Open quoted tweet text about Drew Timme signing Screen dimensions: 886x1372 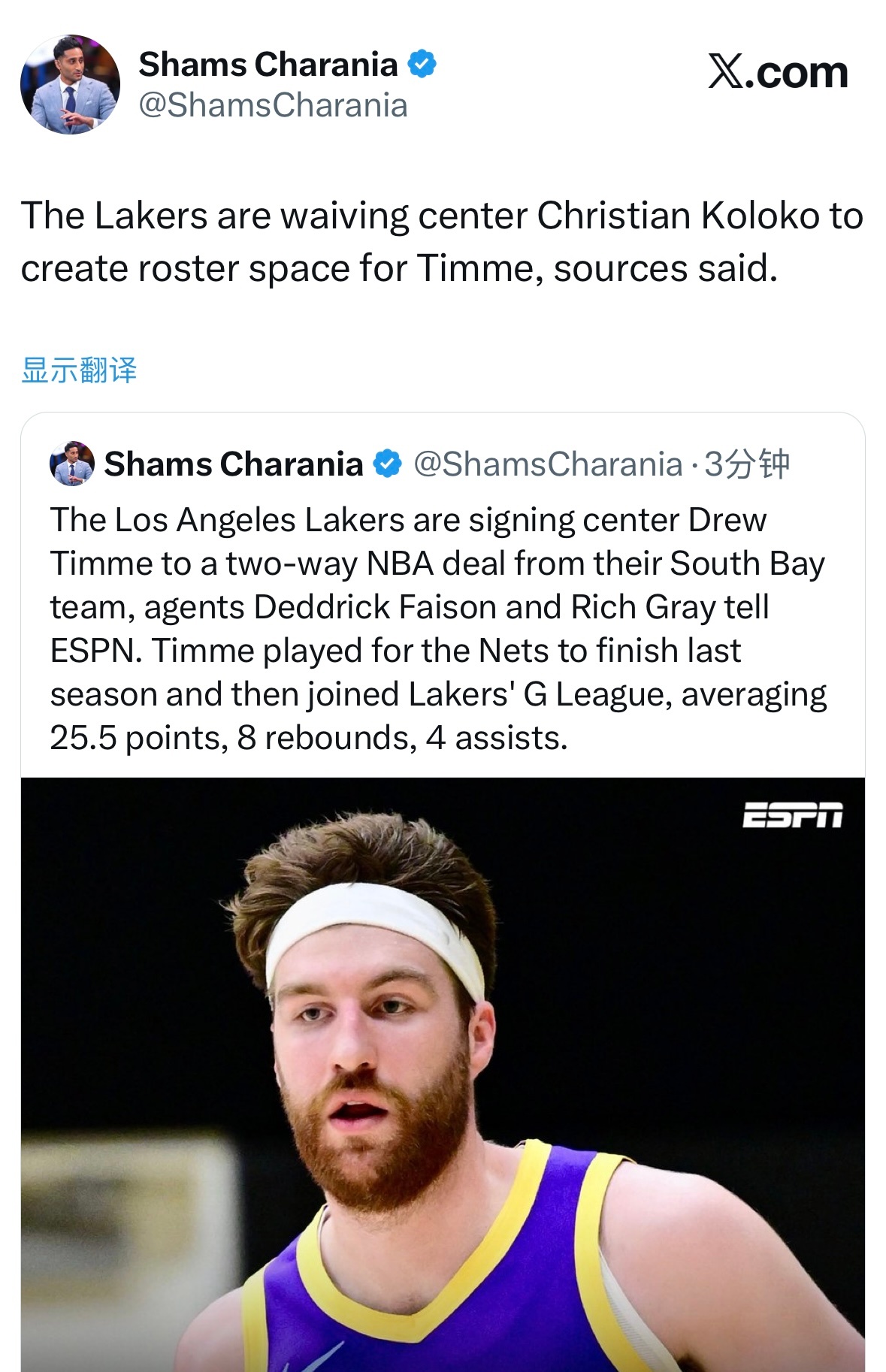click(x=439, y=629)
